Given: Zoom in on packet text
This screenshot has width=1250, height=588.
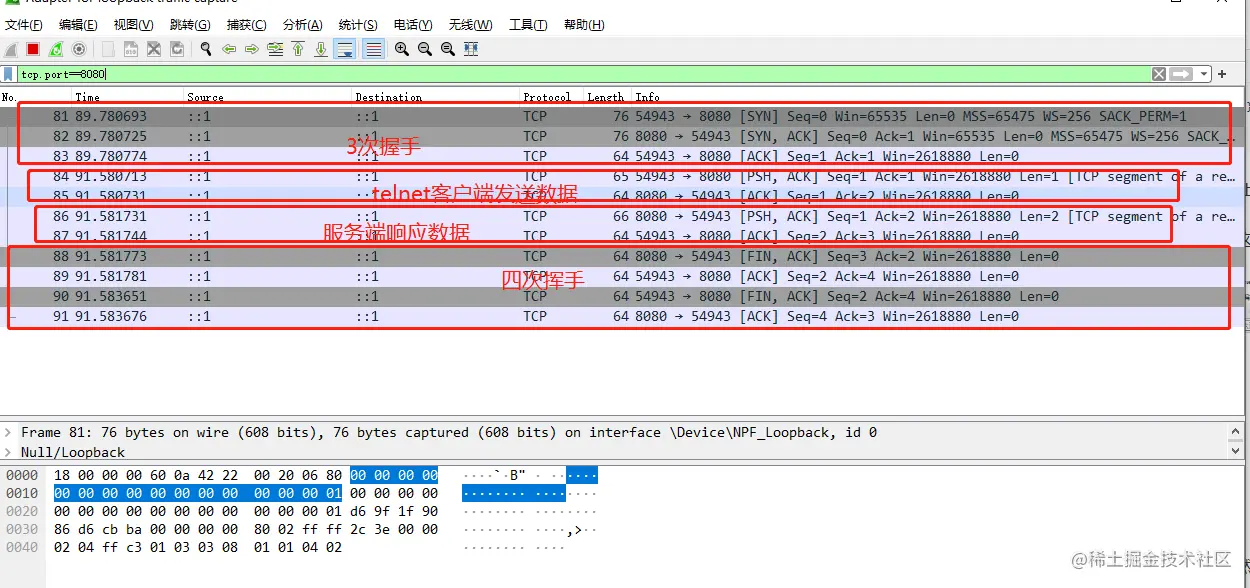Looking at the screenshot, I should (402, 49).
